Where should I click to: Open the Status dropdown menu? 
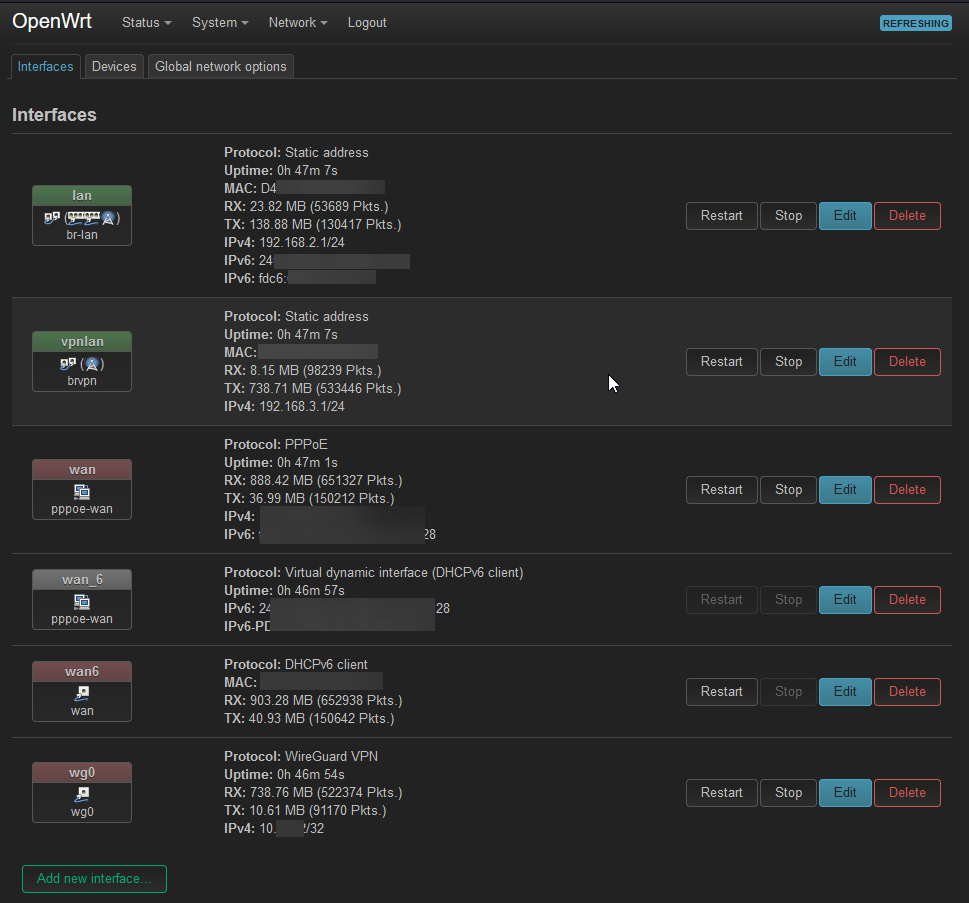(146, 23)
